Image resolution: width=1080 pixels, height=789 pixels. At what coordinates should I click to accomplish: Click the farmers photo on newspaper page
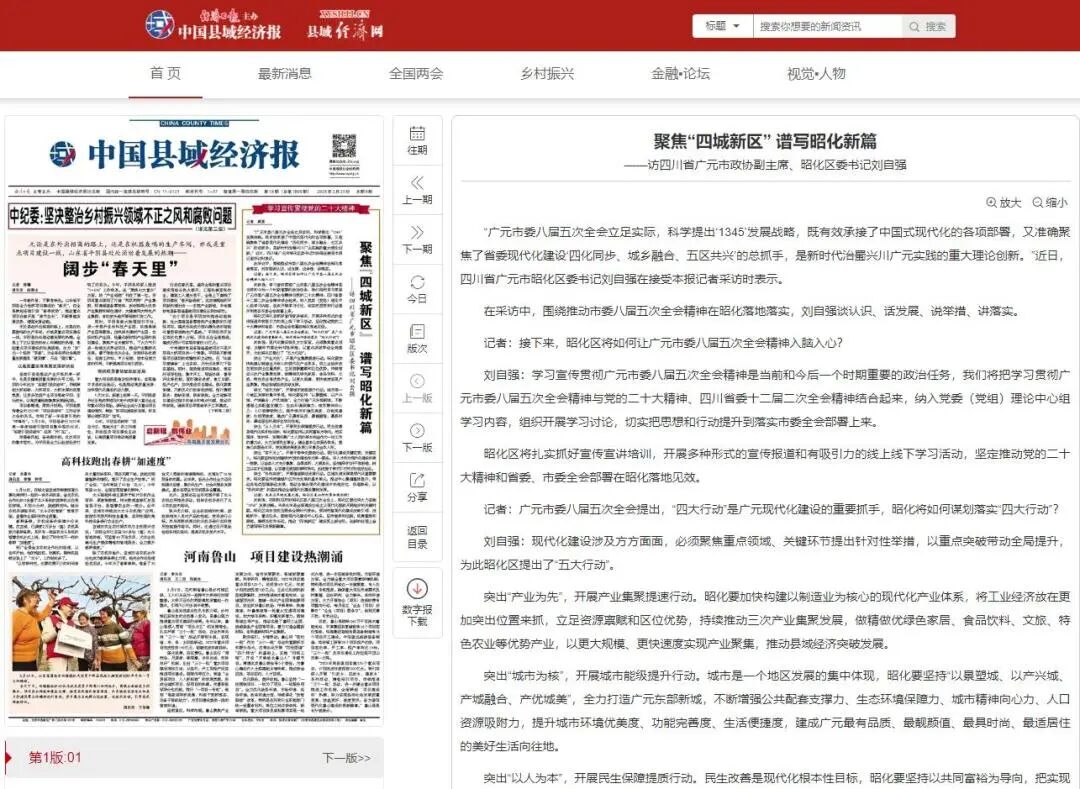click(x=81, y=624)
